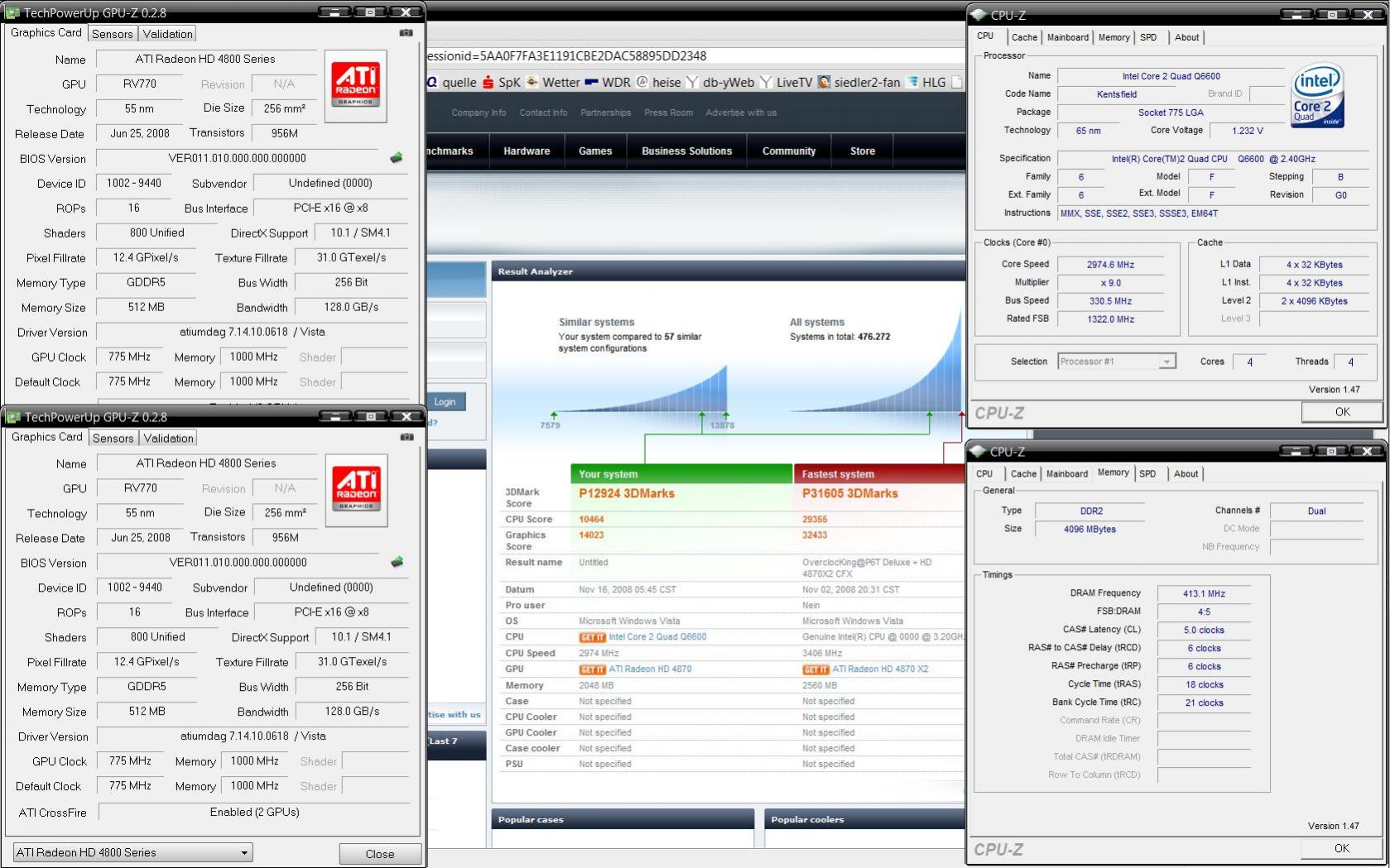This screenshot has height=868, width=1390.
Task: Click the title bar icon of top GPU-Z window
Action: click(12, 12)
